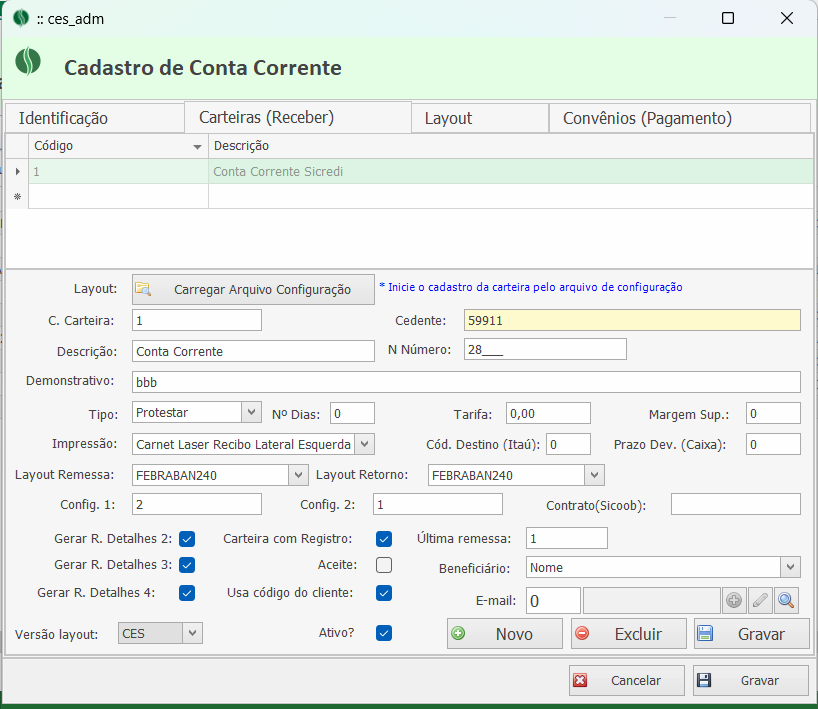
Task: Click the E-mail code field
Action: click(x=554, y=600)
